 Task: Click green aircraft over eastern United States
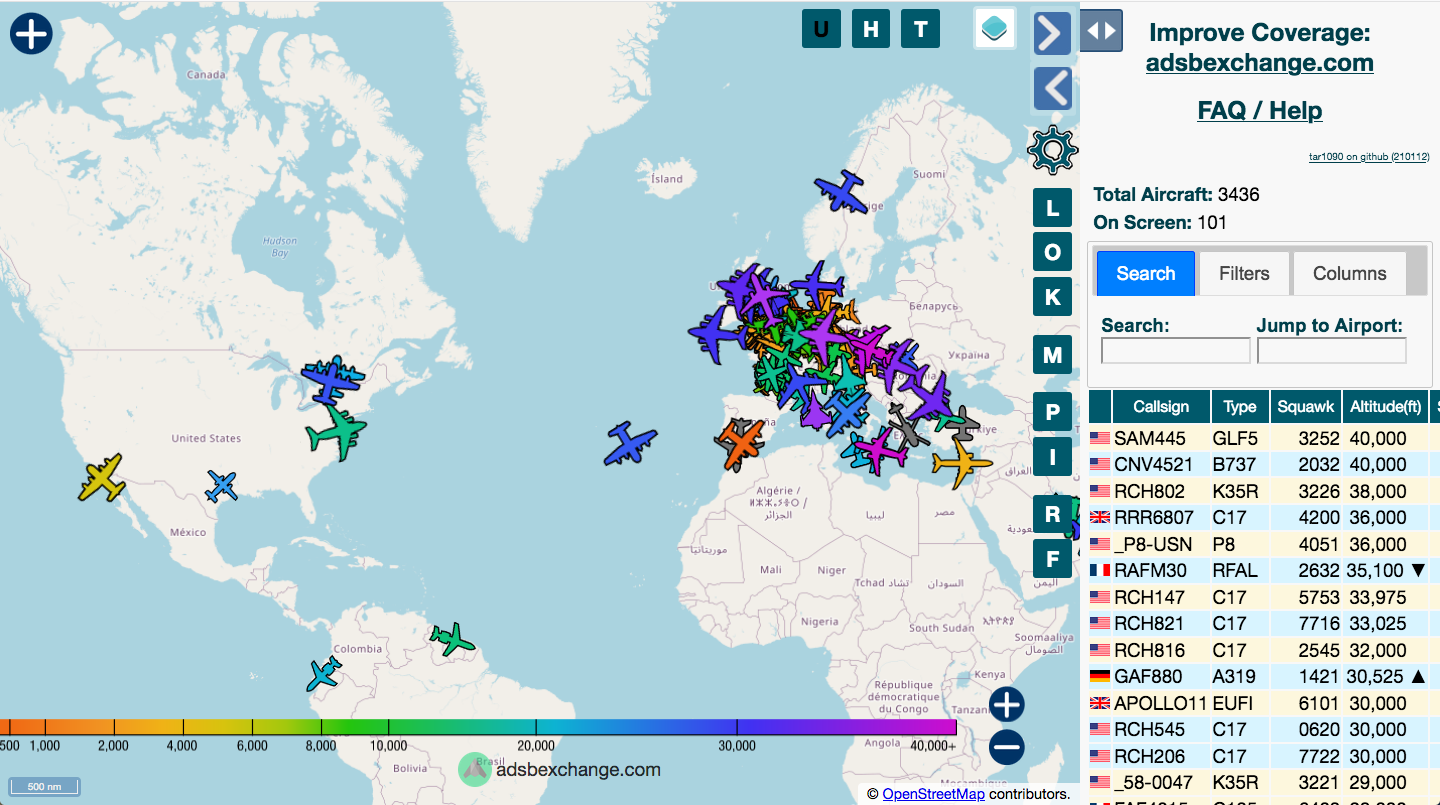(337, 433)
